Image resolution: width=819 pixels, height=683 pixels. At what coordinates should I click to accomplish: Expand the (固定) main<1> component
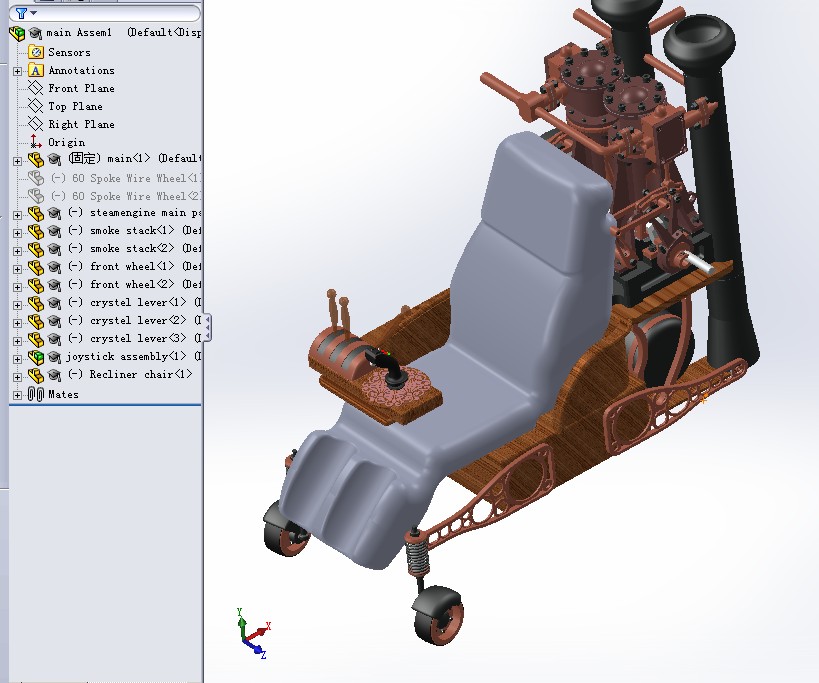[x=17, y=161]
